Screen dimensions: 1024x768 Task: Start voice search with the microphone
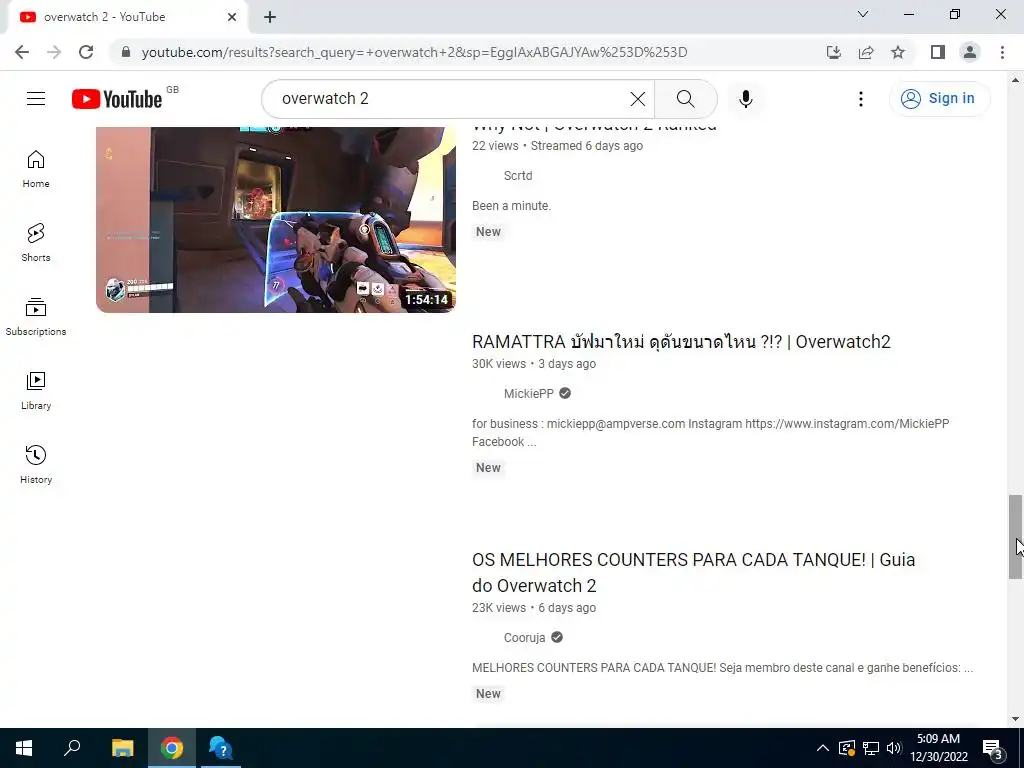point(745,99)
